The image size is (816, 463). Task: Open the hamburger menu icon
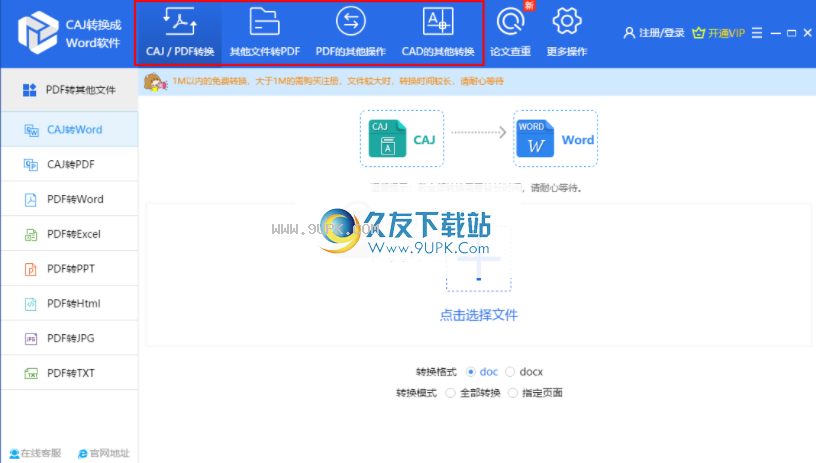coord(757,33)
